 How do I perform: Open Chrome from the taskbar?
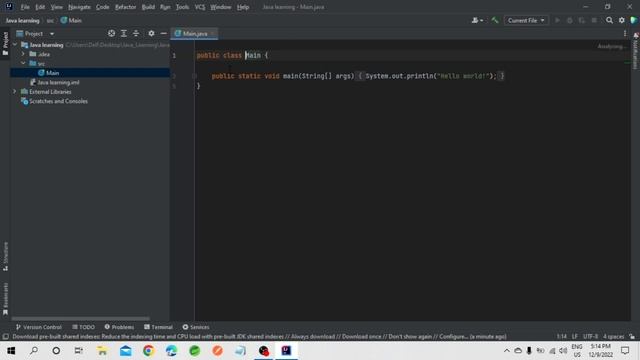[149, 351]
